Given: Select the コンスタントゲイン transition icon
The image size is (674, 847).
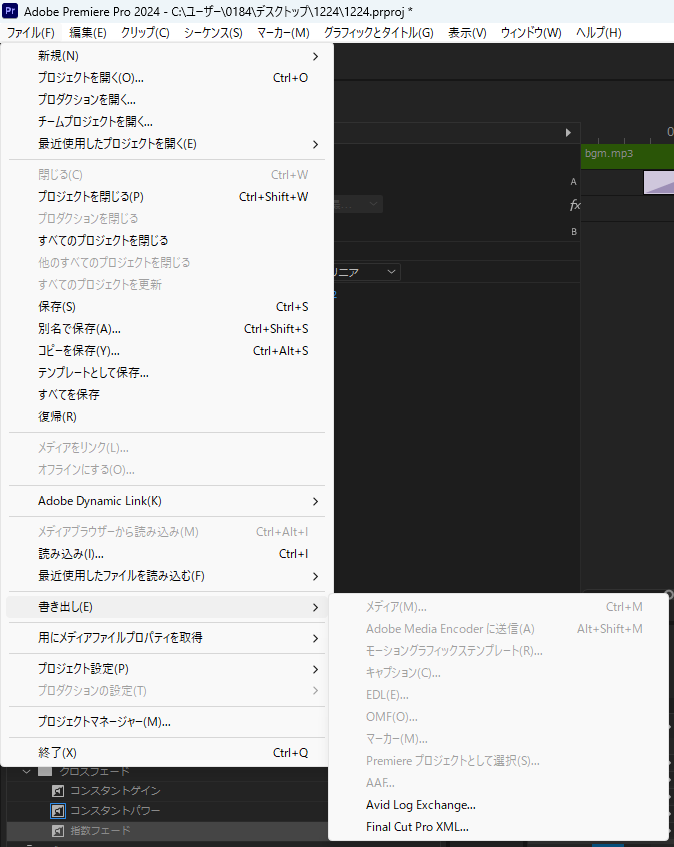Looking at the screenshot, I should click(58, 790).
